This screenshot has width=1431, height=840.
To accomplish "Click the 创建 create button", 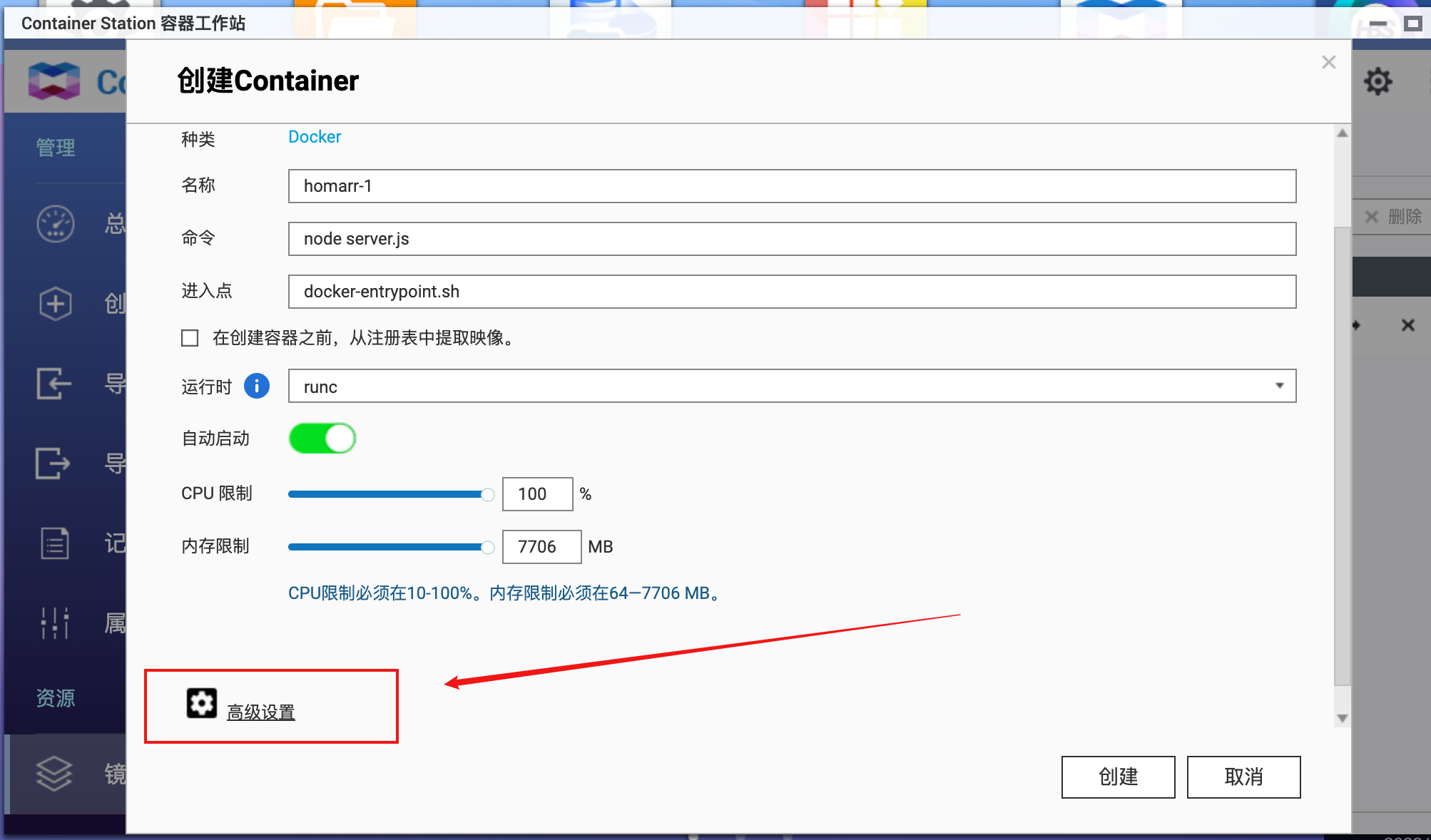I will [x=1118, y=777].
